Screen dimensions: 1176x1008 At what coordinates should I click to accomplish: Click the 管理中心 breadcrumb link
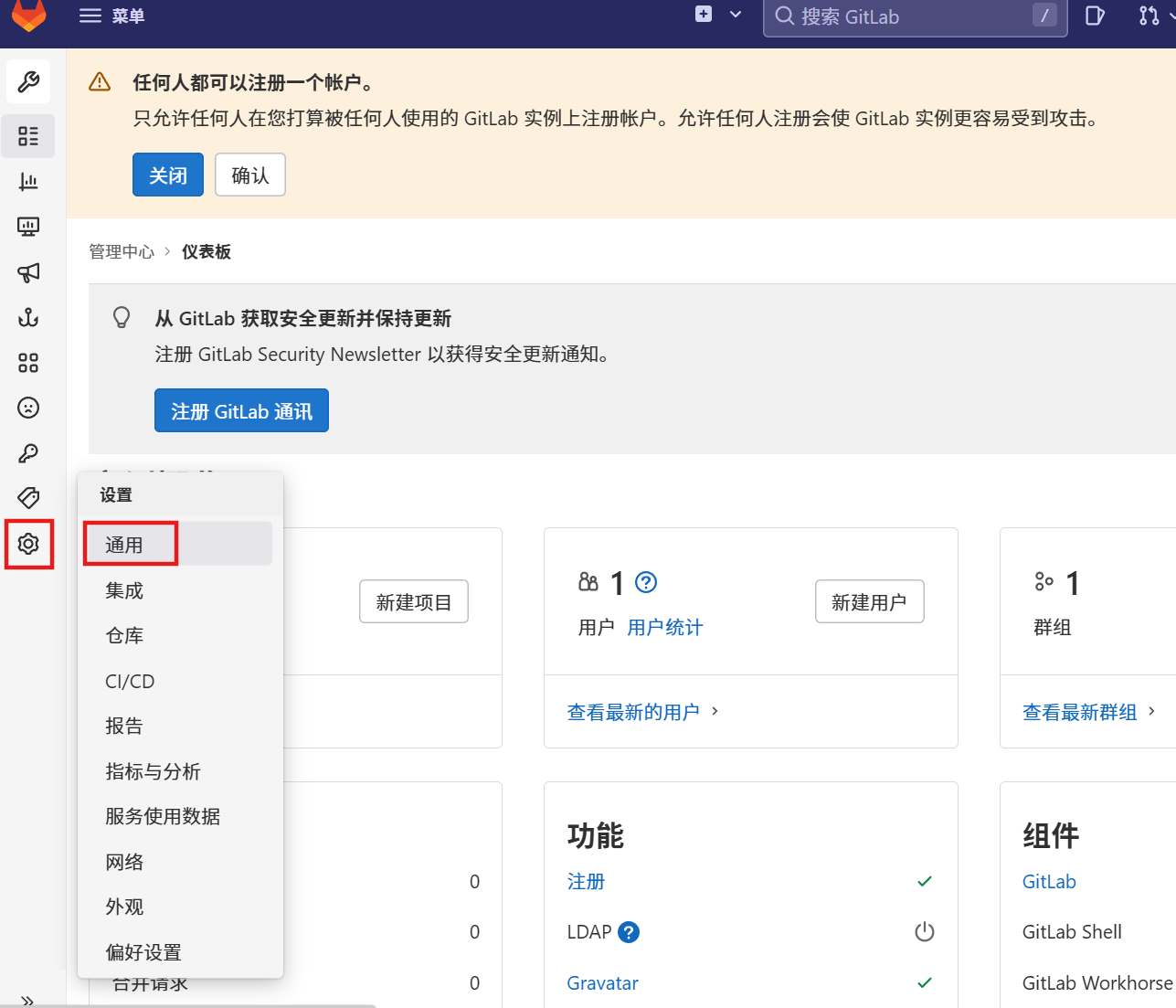pos(122,252)
